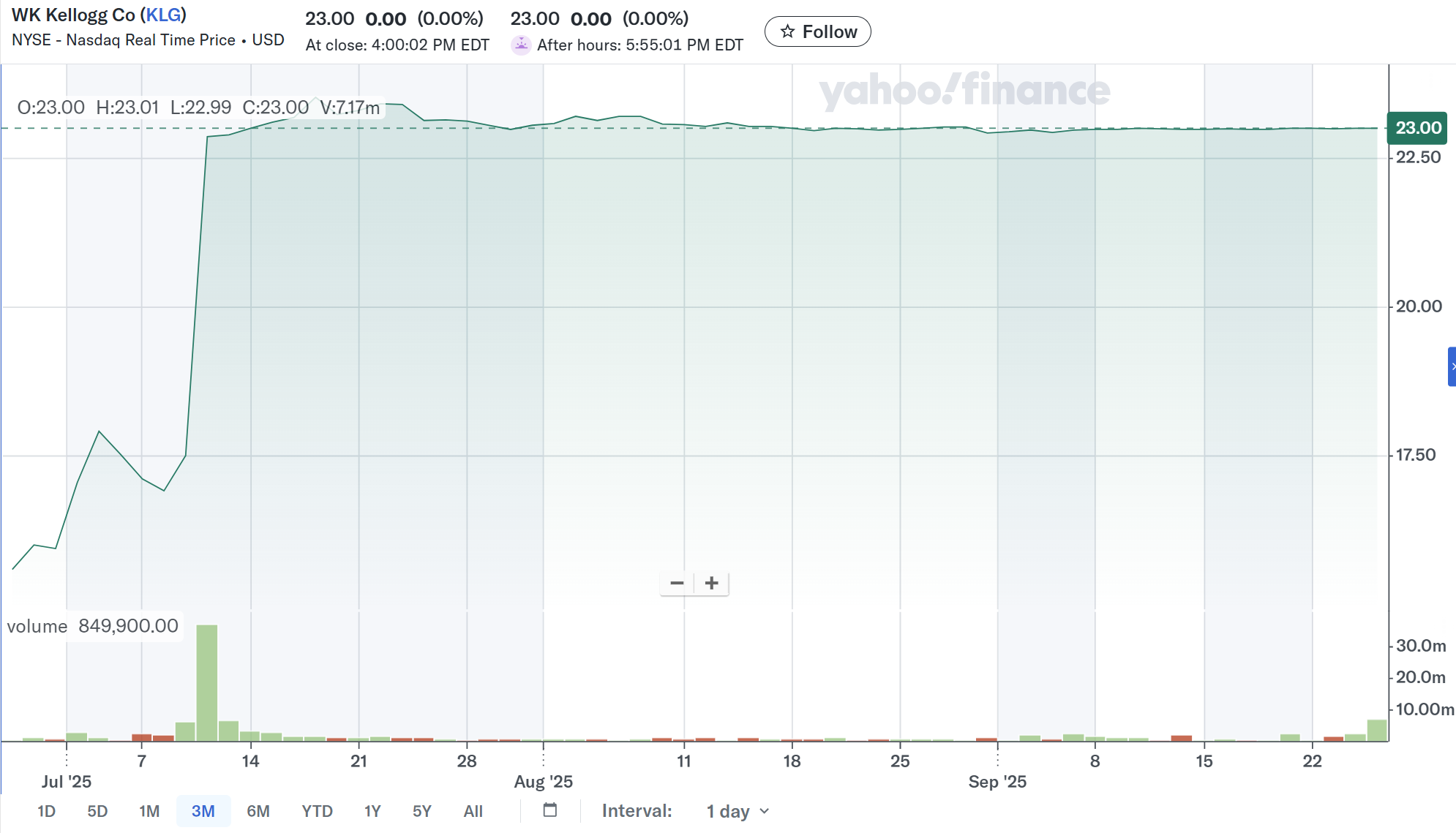Open the 1 day interval dropdown
Screen dimensions: 1456x833
pyautogui.click(x=738, y=811)
